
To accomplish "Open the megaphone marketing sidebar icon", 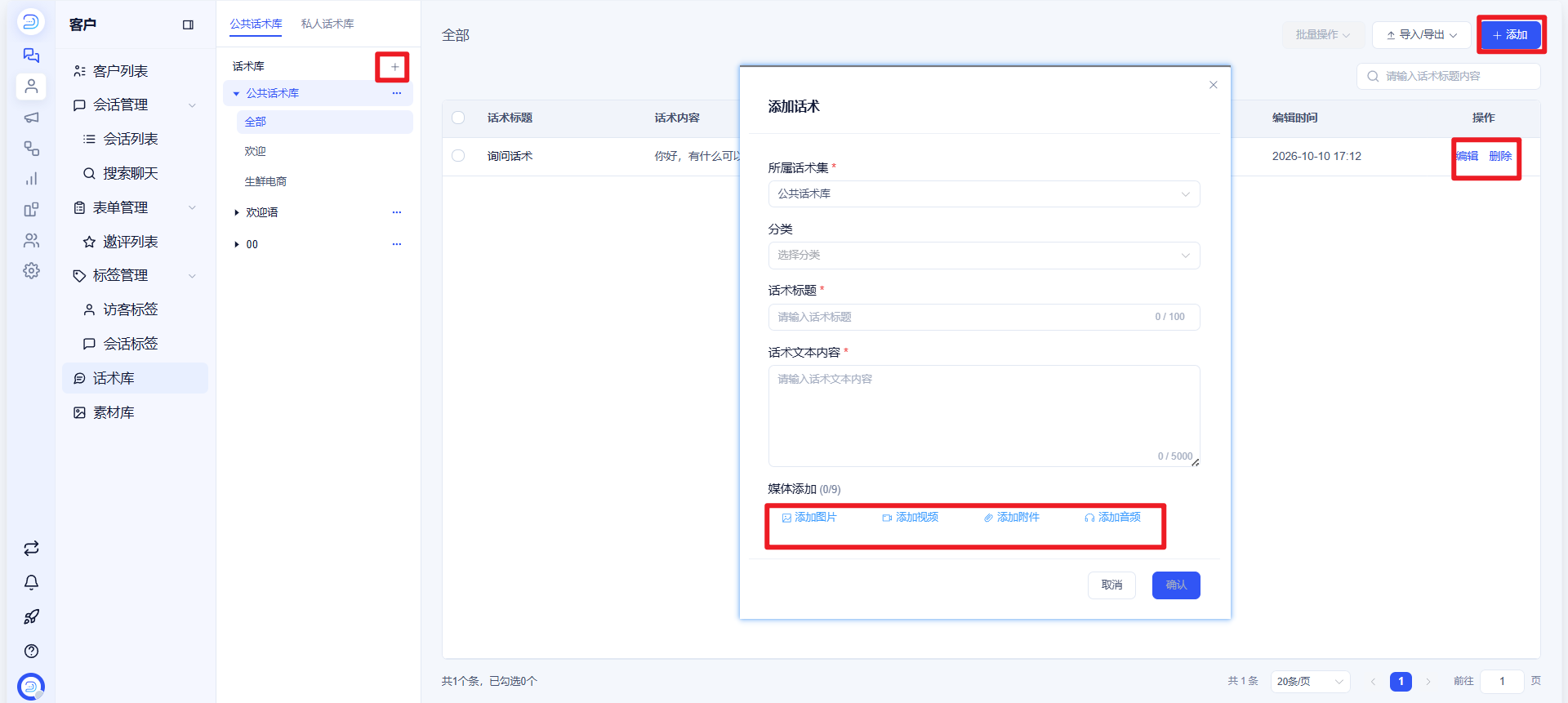I will click(x=31, y=118).
